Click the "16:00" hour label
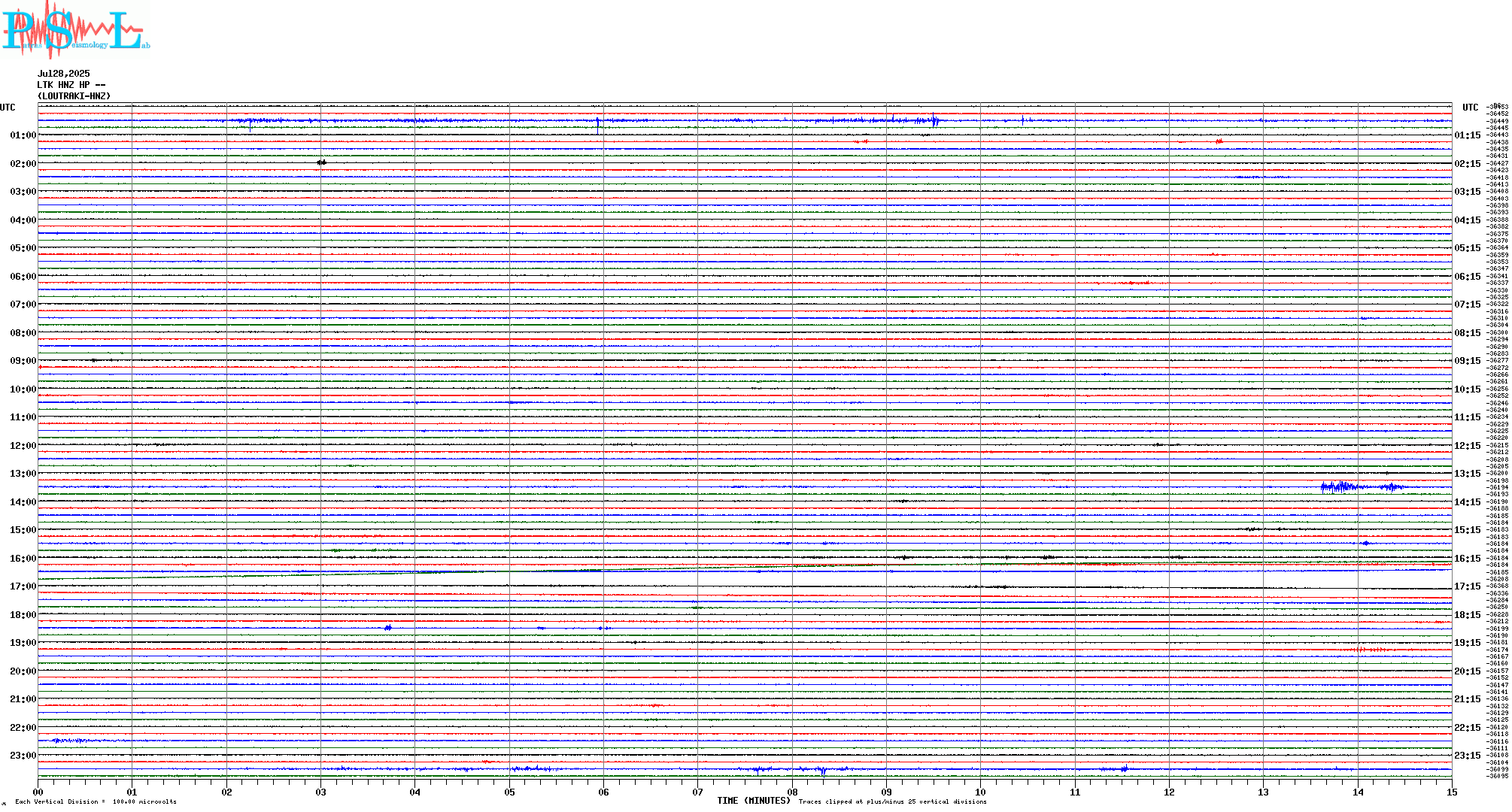Viewport: 1512px width, 812px height. coord(23,559)
